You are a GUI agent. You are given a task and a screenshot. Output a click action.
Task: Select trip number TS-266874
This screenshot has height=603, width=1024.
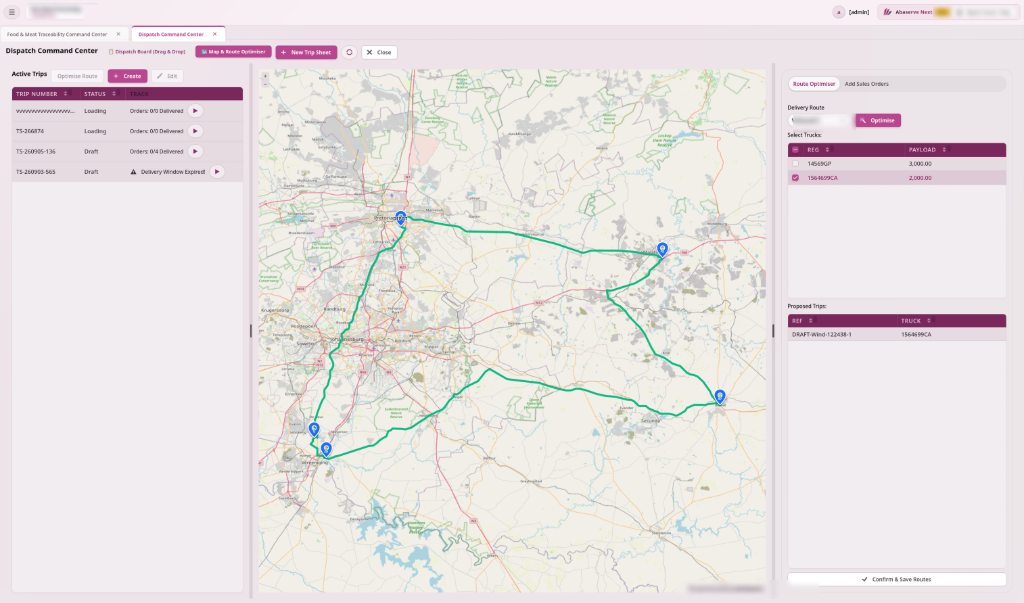30,131
